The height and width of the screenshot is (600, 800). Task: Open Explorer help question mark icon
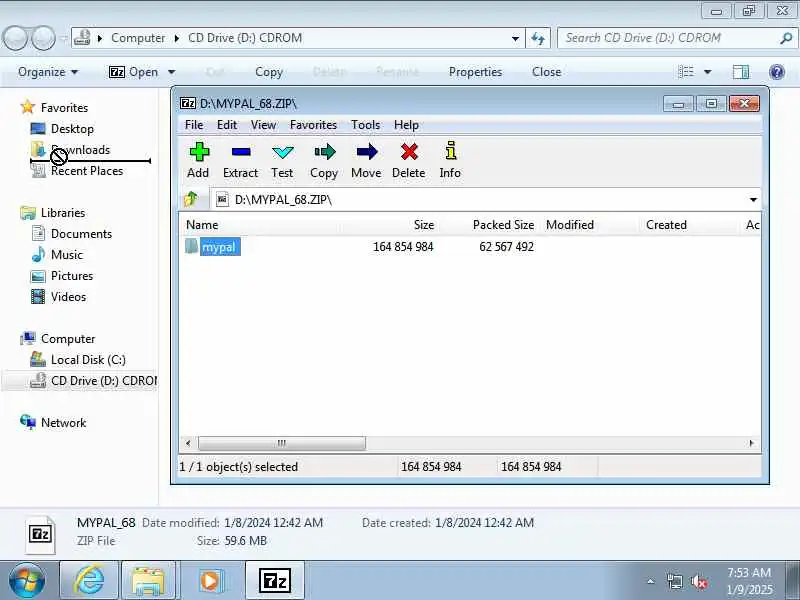coord(777,72)
